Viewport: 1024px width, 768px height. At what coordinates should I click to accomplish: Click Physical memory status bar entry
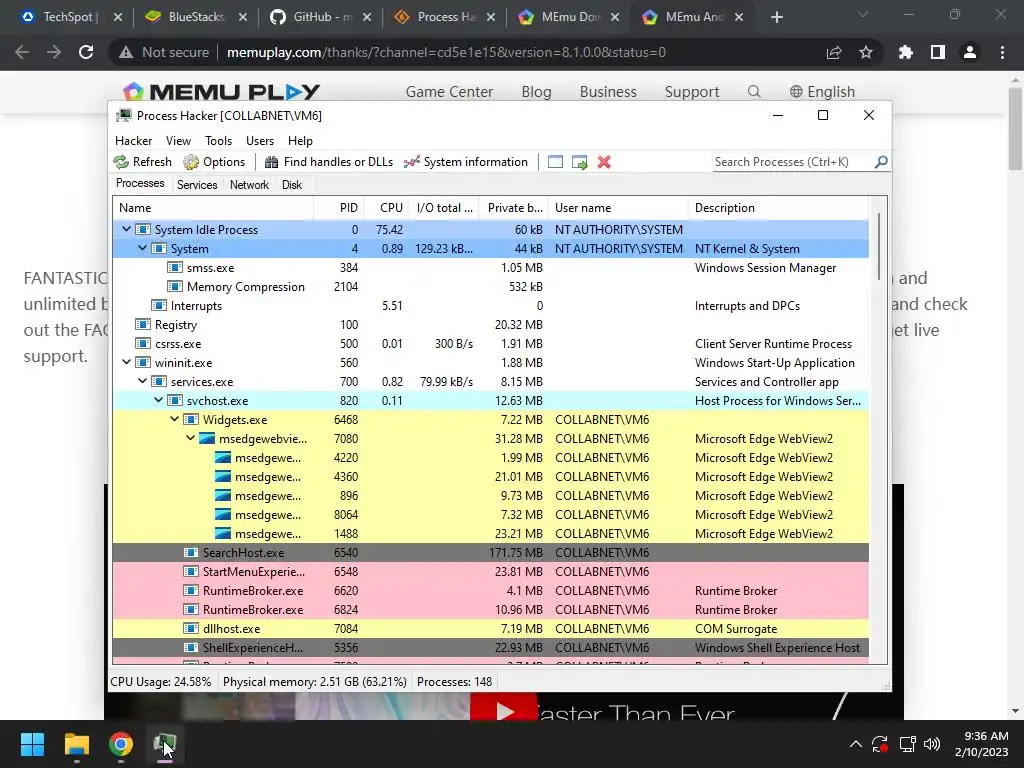314,682
